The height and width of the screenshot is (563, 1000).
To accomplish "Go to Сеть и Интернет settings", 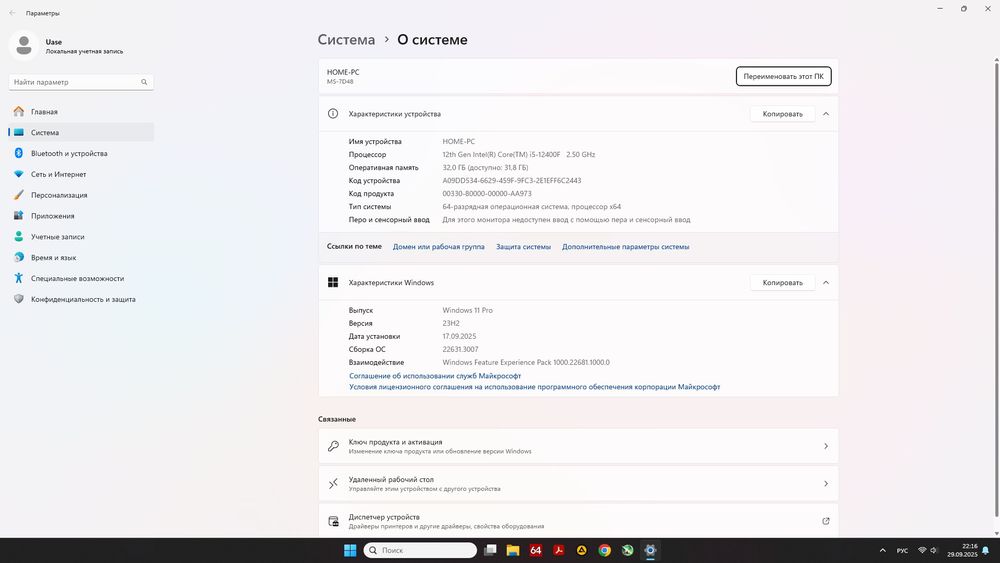I will point(81,174).
